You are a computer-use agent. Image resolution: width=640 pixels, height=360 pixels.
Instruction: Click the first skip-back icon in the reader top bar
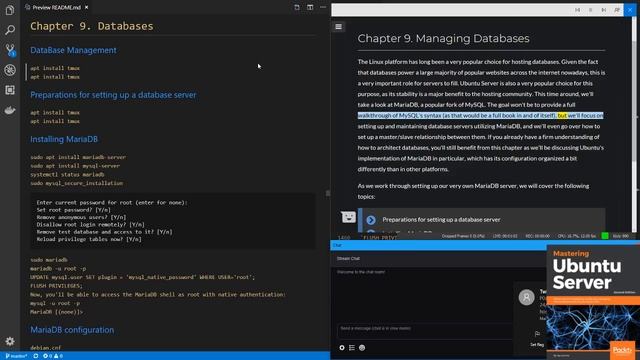577,10
